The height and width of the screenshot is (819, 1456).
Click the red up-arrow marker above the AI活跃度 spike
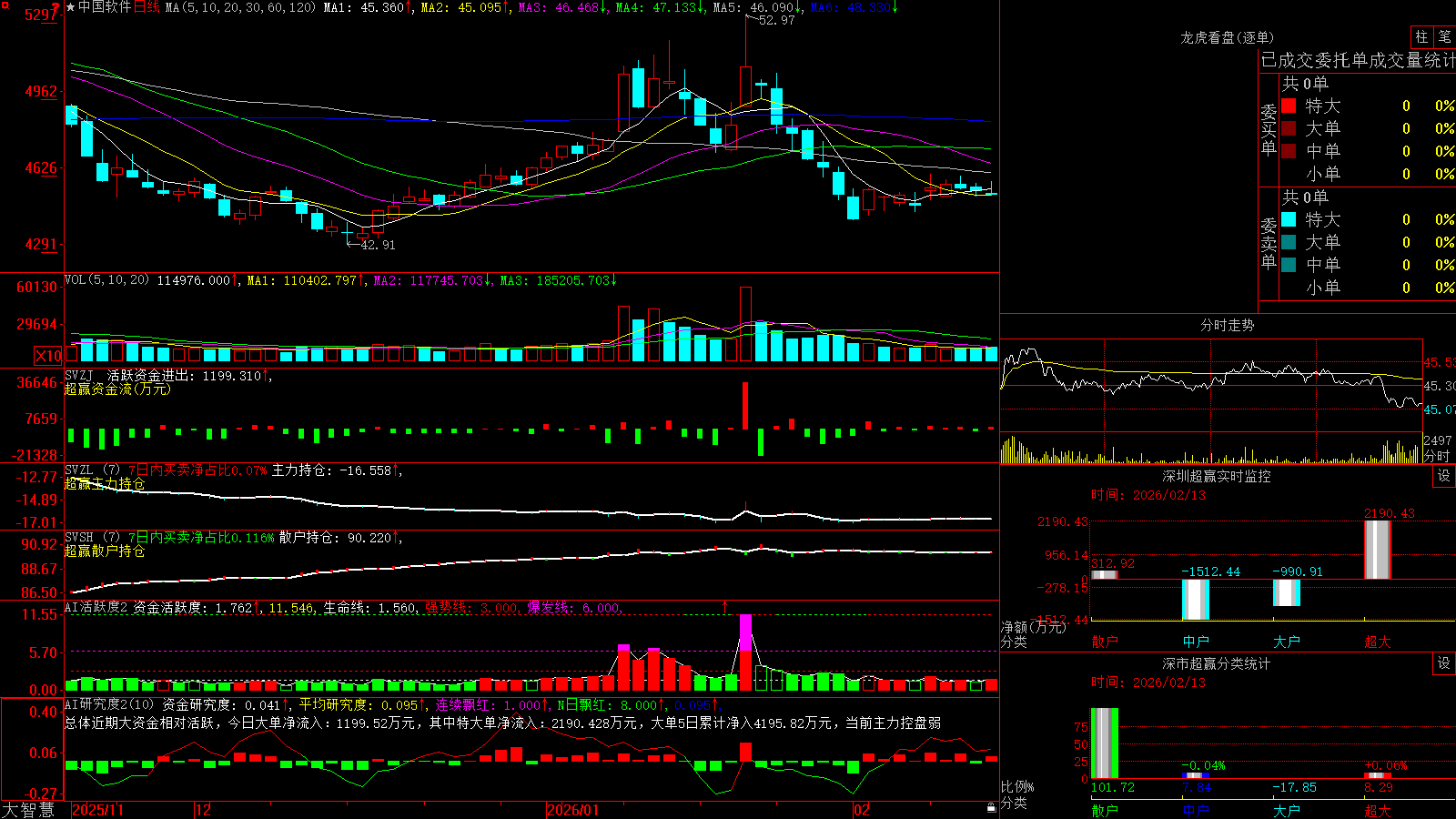click(725, 606)
